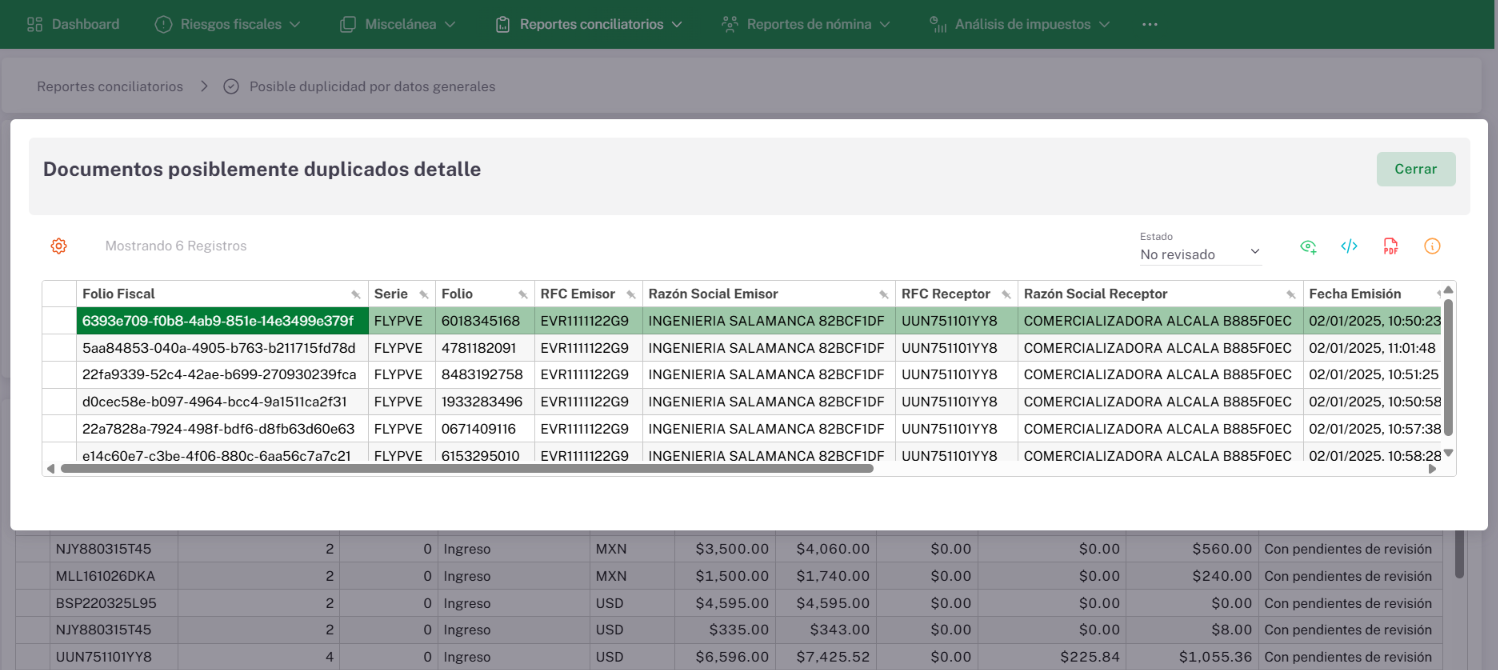1498x670 pixels.
Task: Toggle pin on Folio column header
Action: 522,295
